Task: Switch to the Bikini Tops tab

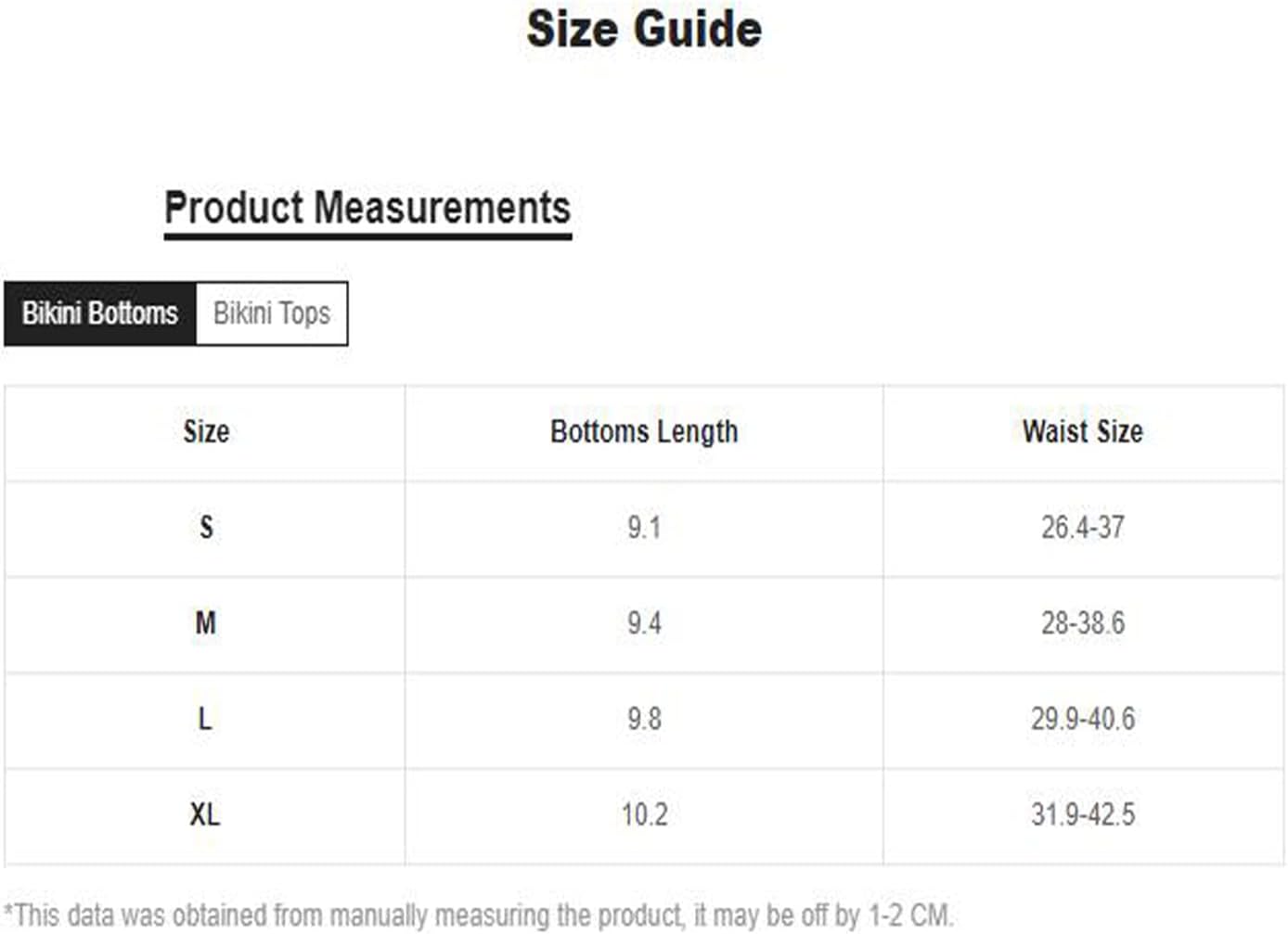Action: [x=271, y=313]
